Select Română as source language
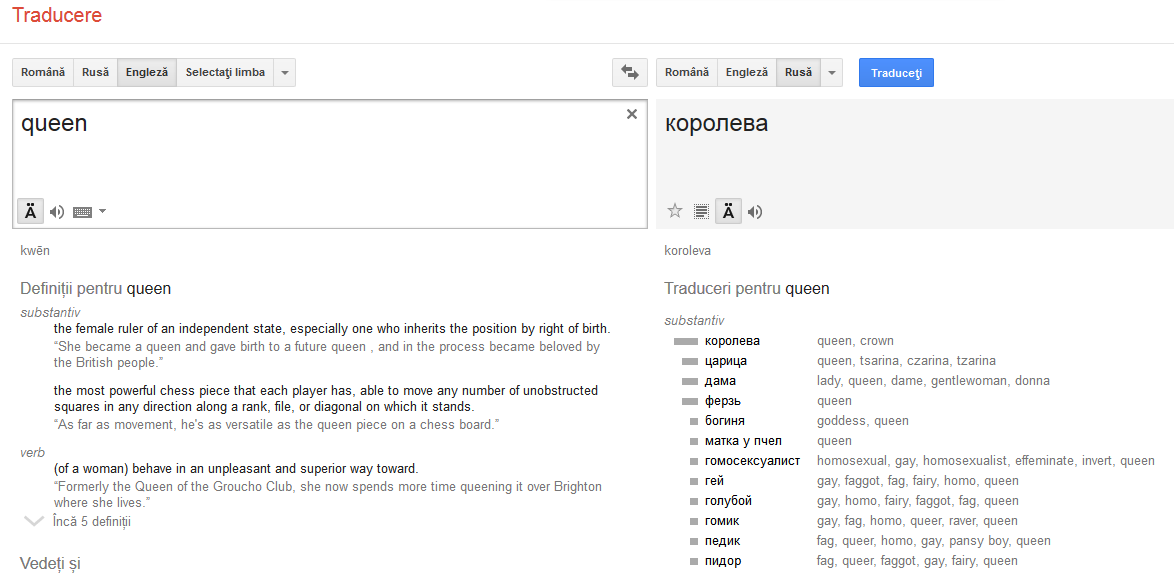The height and width of the screenshot is (575, 1174). (43, 73)
